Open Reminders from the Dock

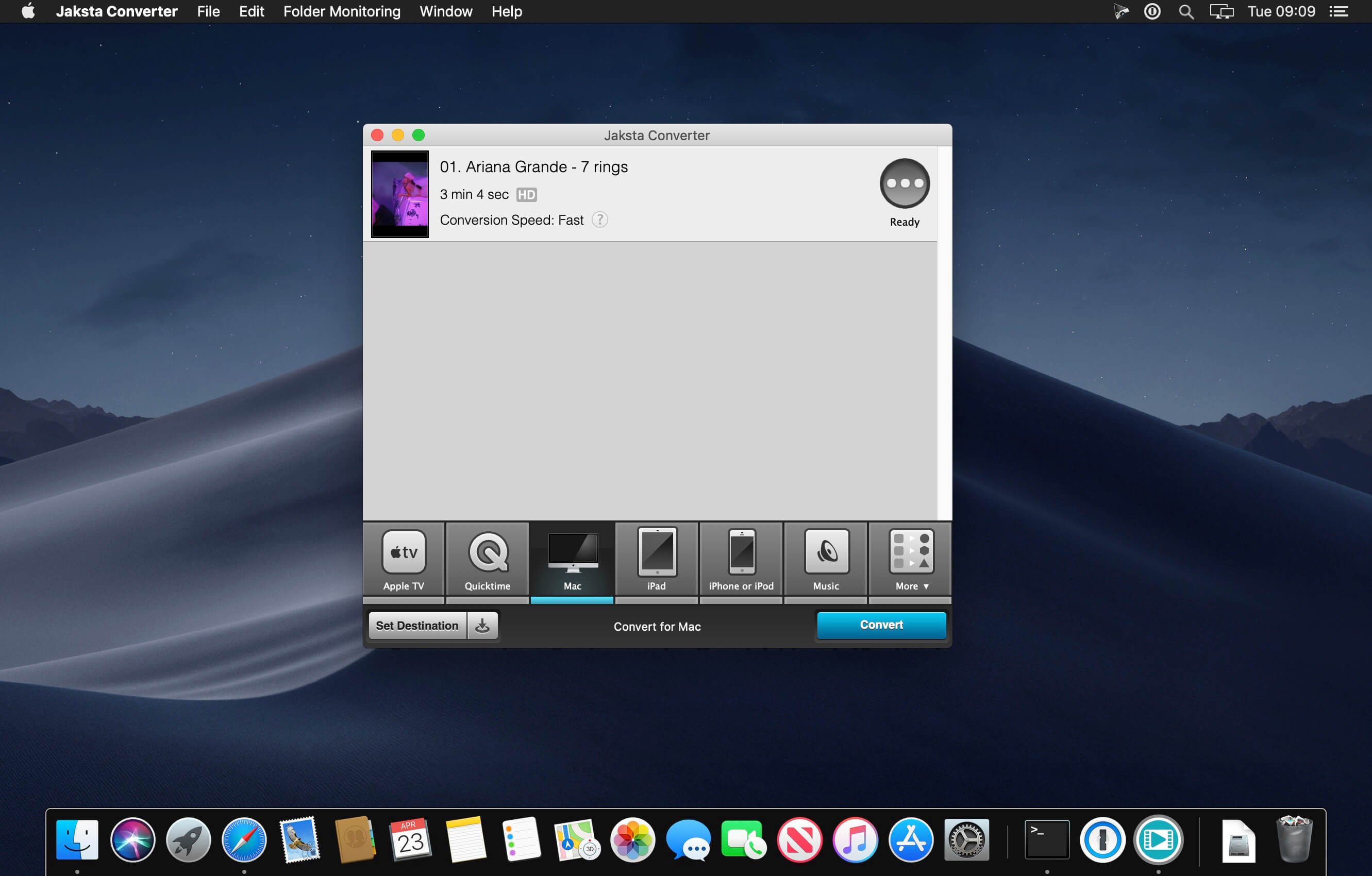(x=522, y=839)
